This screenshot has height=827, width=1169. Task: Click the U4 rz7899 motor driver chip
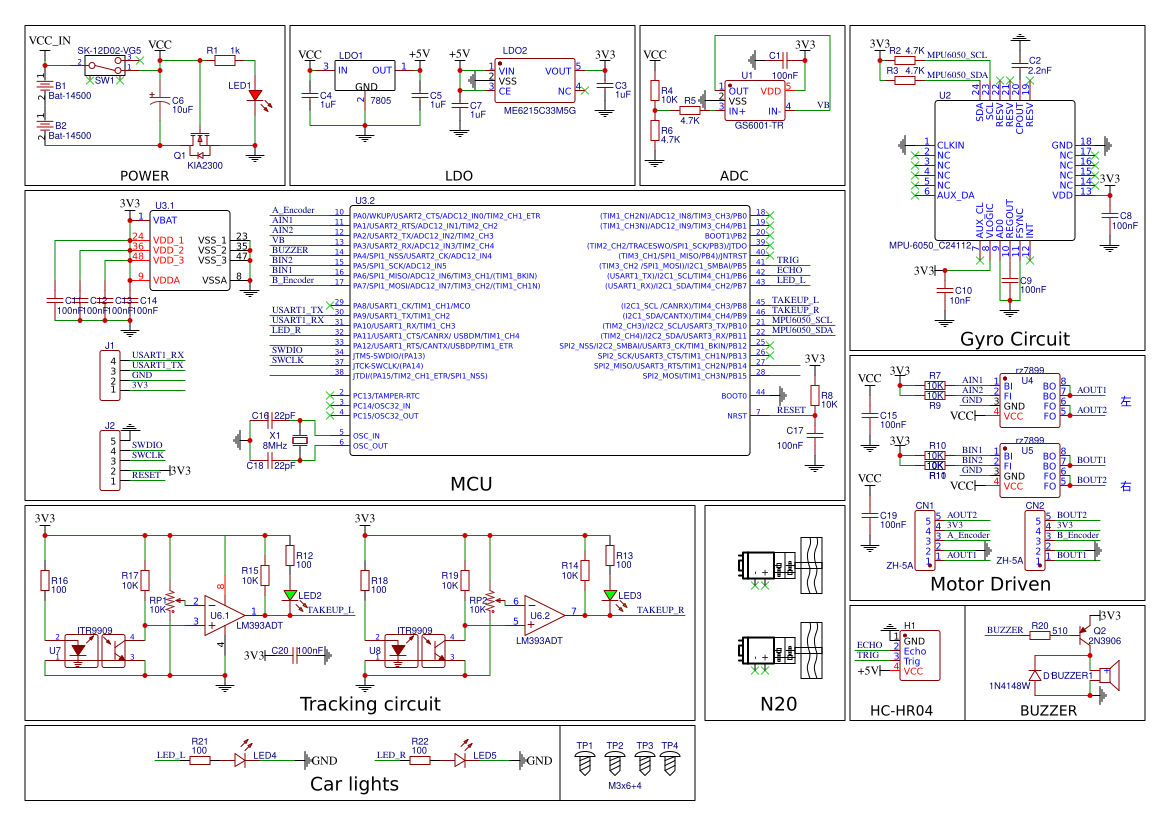pos(1029,400)
